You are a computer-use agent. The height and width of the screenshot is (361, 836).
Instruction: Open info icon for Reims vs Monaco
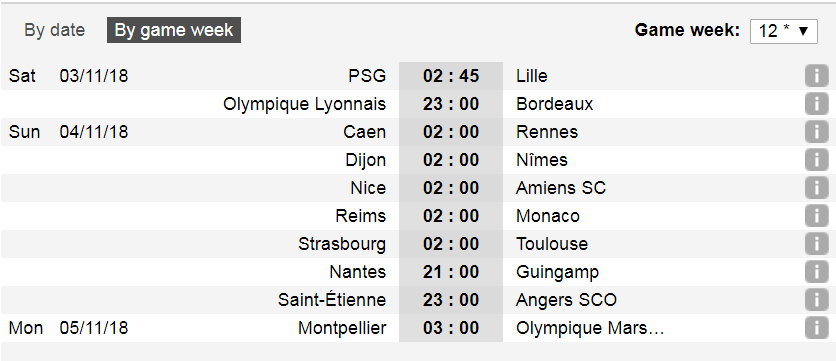816,216
